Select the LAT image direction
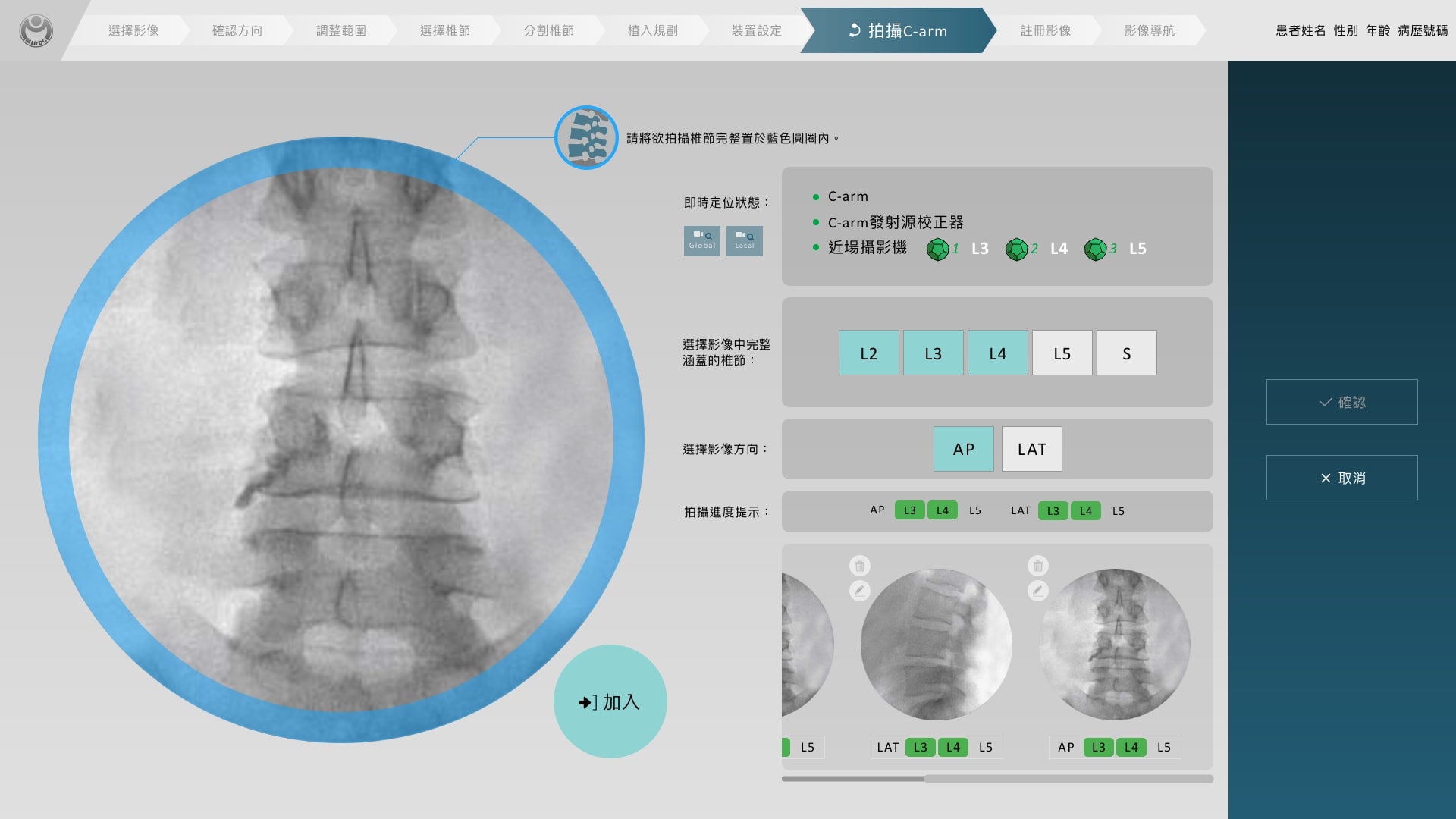 (1031, 449)
